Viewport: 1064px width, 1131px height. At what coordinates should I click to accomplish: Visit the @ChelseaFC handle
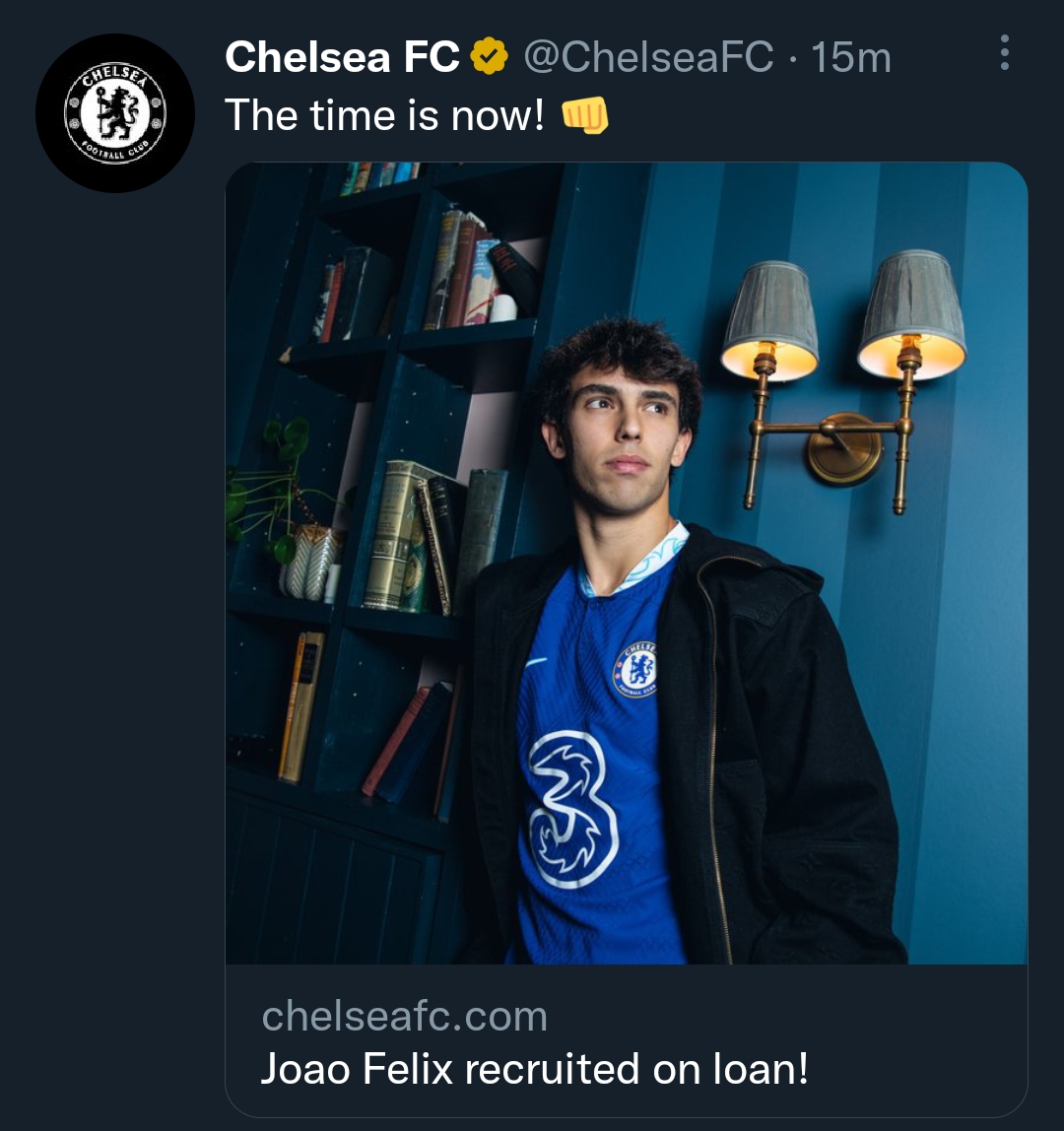[x=647, y=57]
